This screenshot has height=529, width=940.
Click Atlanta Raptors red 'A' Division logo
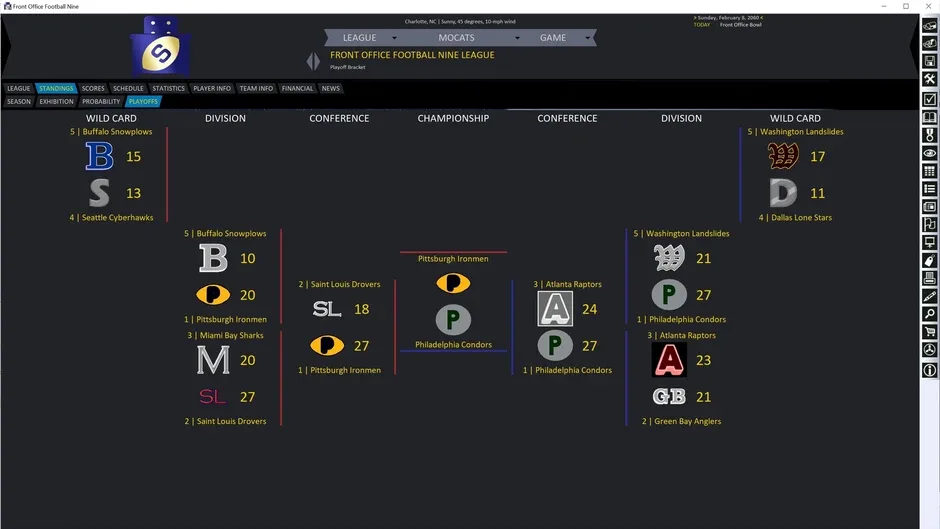coord(669,360)
